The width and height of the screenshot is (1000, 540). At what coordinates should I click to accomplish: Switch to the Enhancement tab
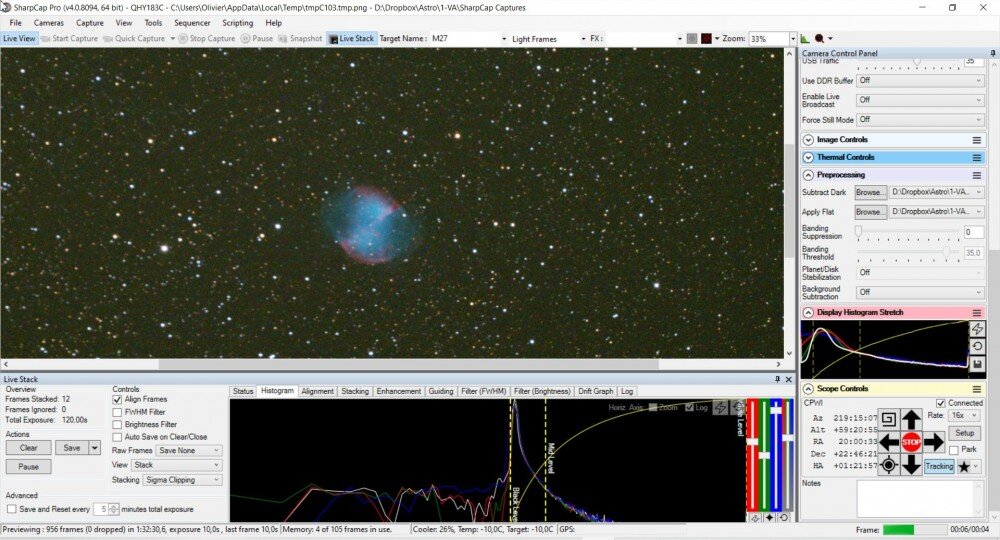(399, 391)
